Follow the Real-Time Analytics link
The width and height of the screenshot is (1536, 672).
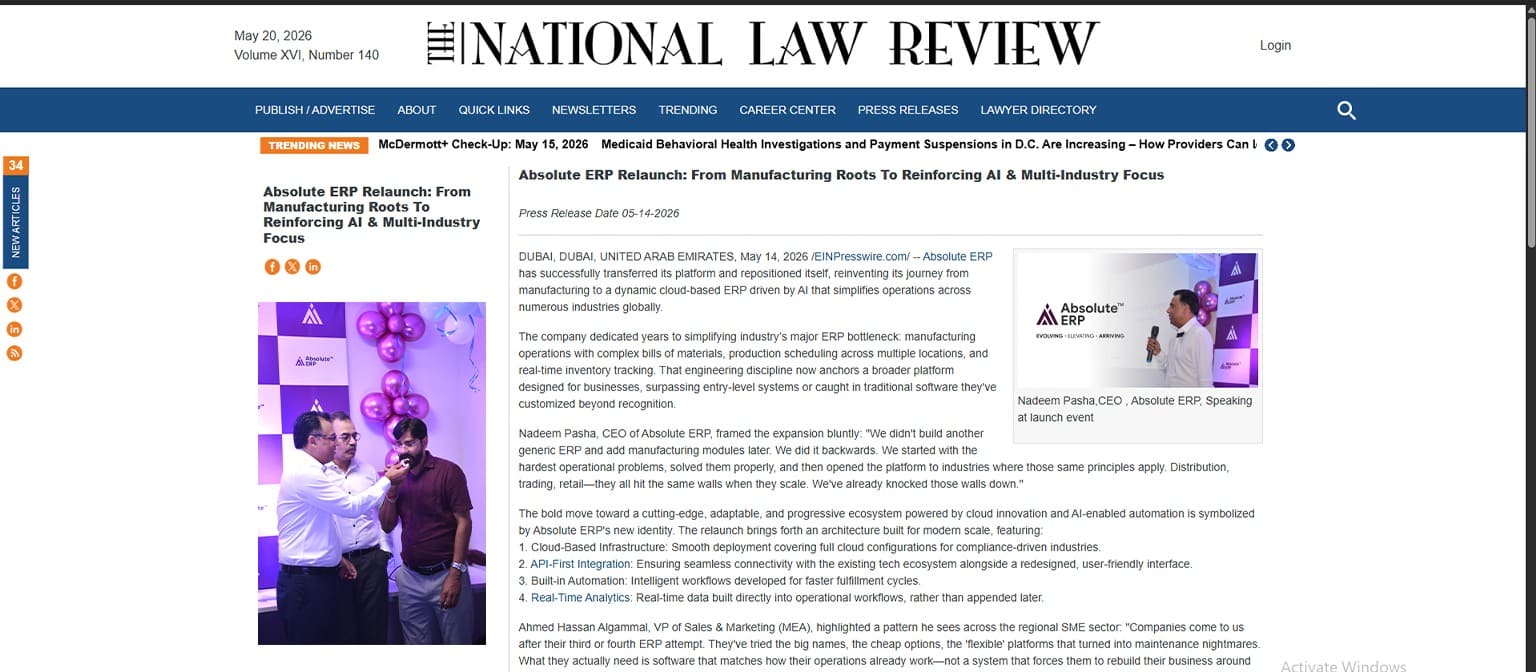coord(581,598)
